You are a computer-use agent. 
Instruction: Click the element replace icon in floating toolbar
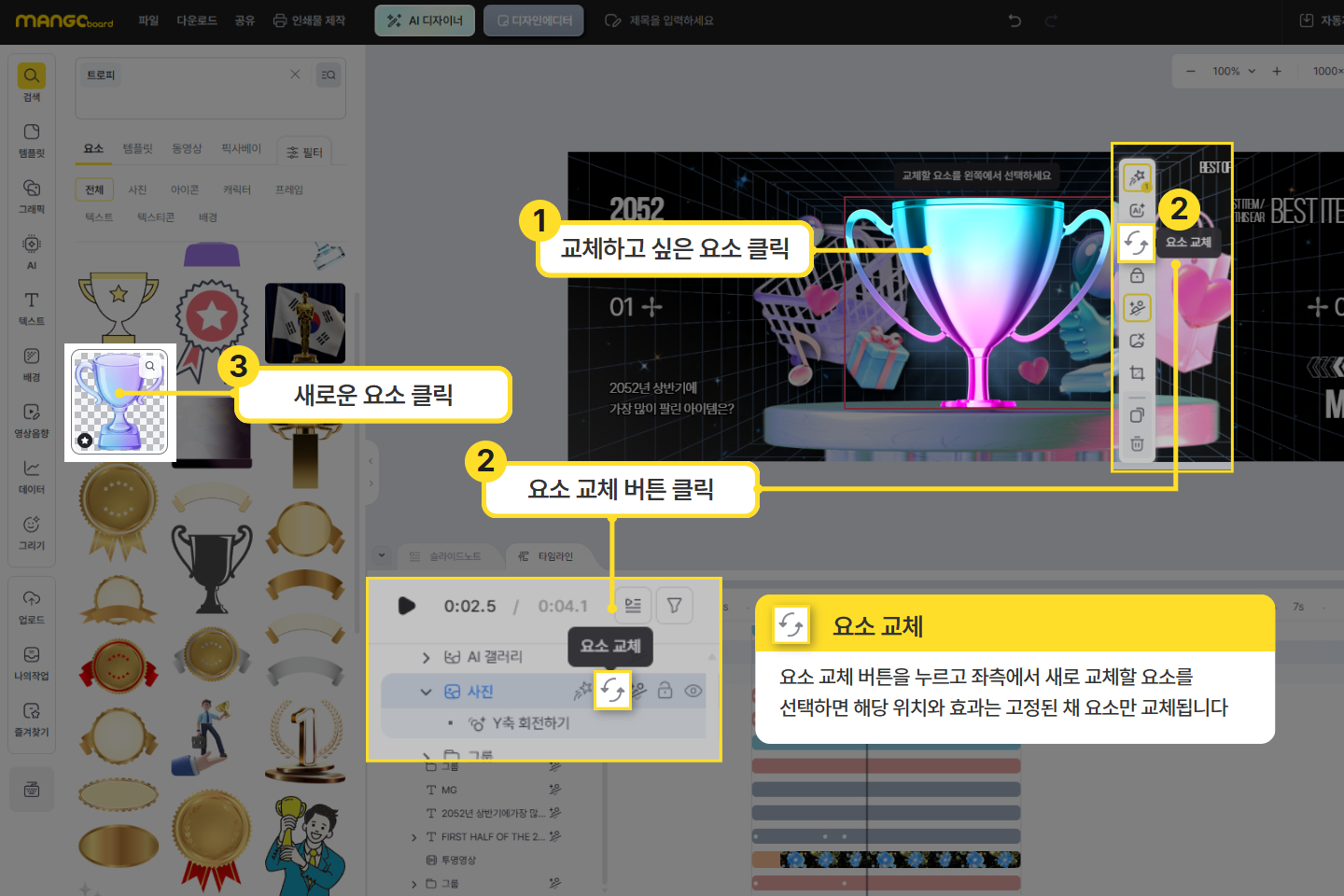point(1136,244)
